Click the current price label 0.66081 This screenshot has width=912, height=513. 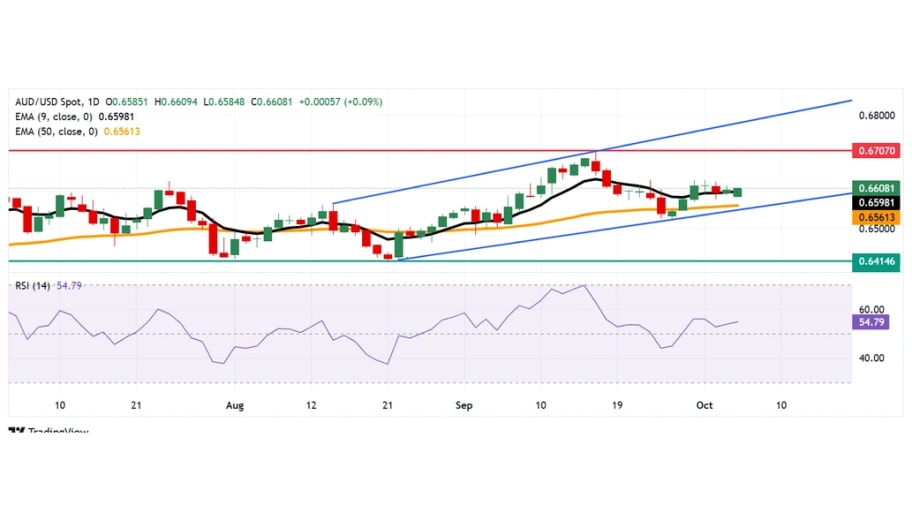[876, 188]
